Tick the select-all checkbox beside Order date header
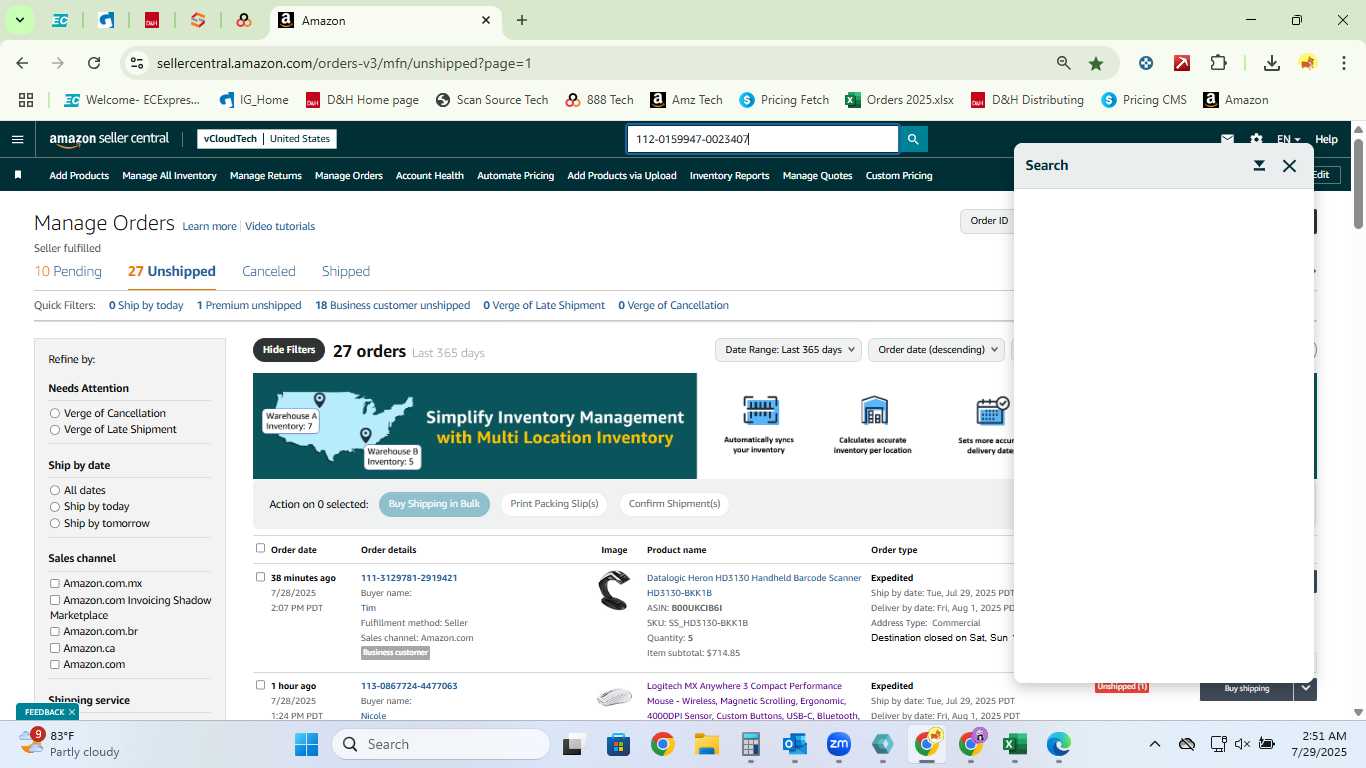1366x768 pixels. click(261, 548)
